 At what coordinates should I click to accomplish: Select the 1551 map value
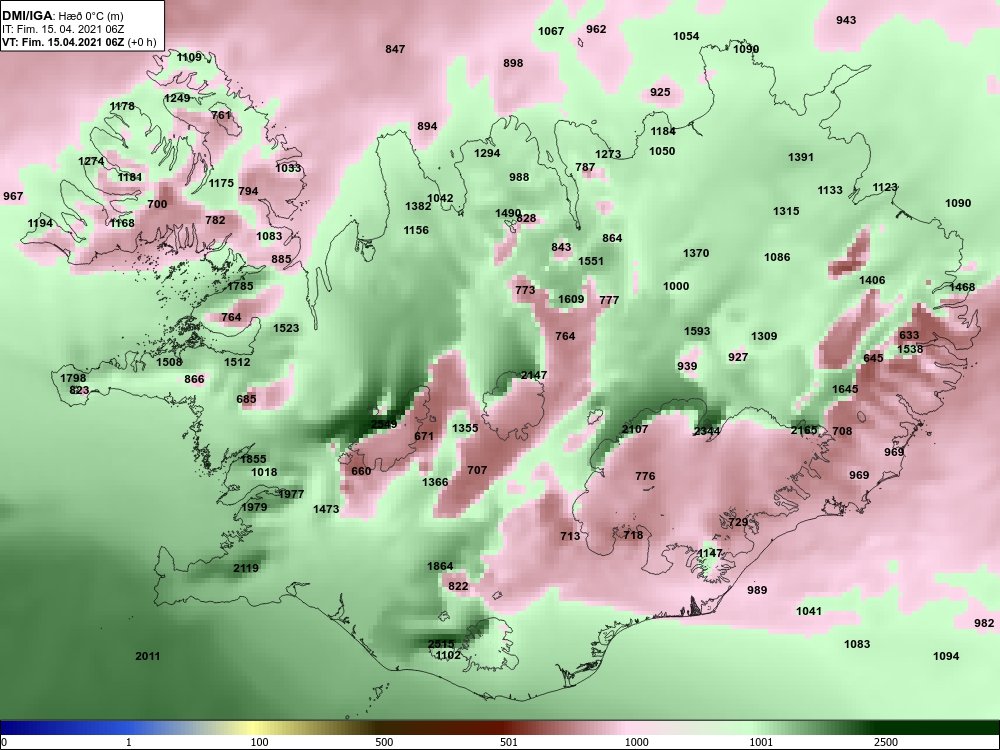pyautogui.click(x=591, y=261)
